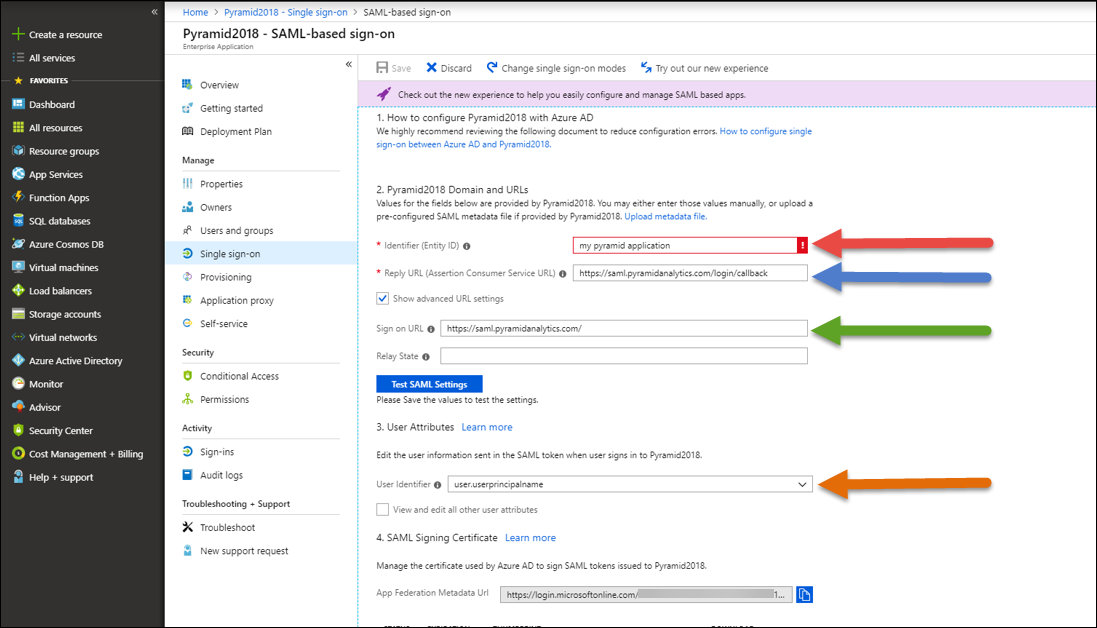Click the Home breadcrumb link

click(x=195, y=12)
